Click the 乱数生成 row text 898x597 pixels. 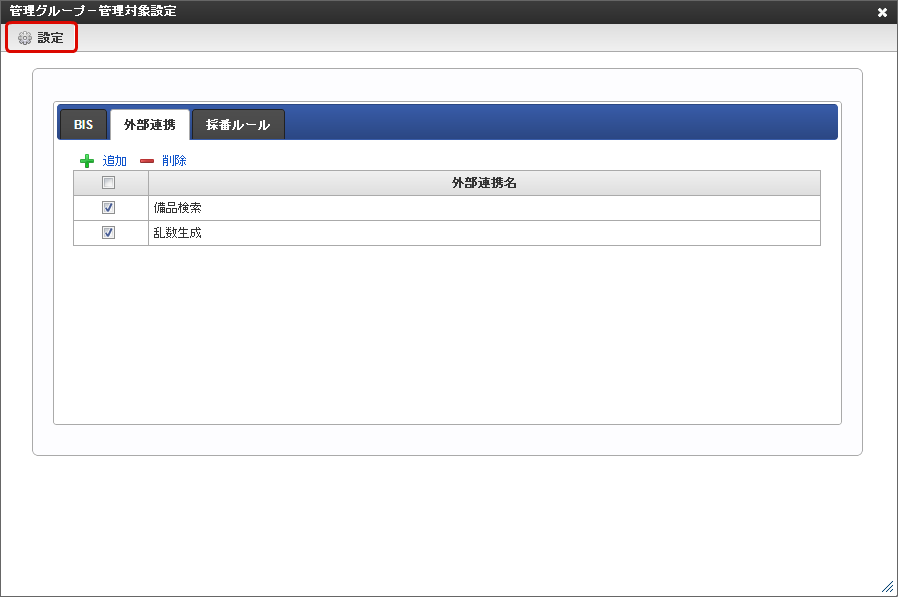[x=178, y=233]
